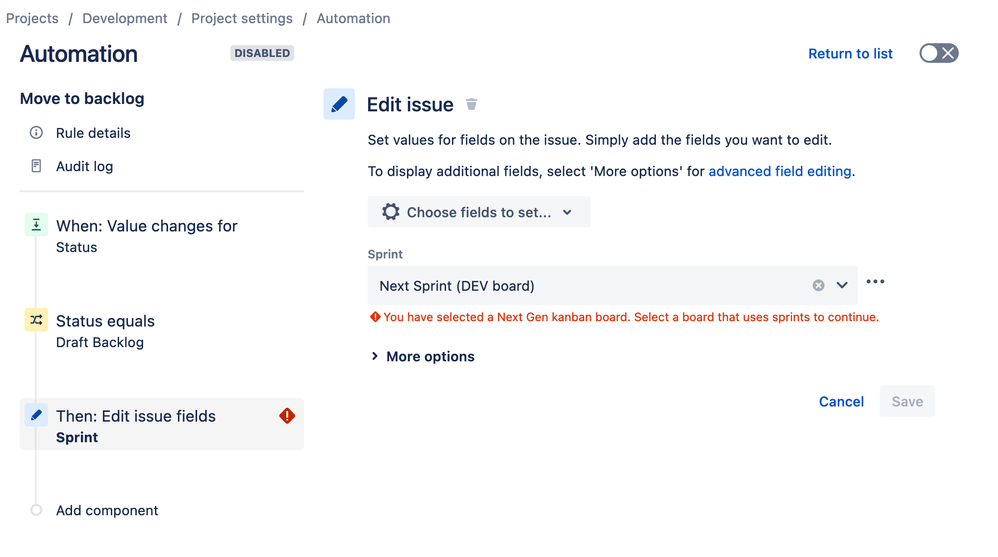Open the Audit log entry
This screenshot has height=557, width=998.
click(85, 166)
